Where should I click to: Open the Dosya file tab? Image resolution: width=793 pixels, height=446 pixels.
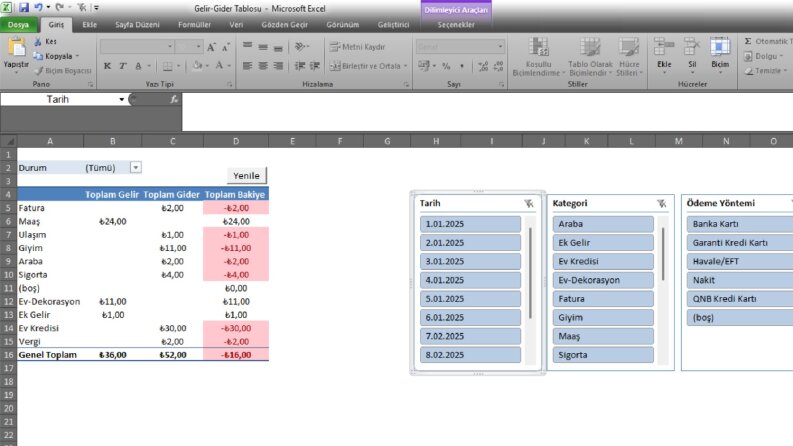(x=19, y=24)
